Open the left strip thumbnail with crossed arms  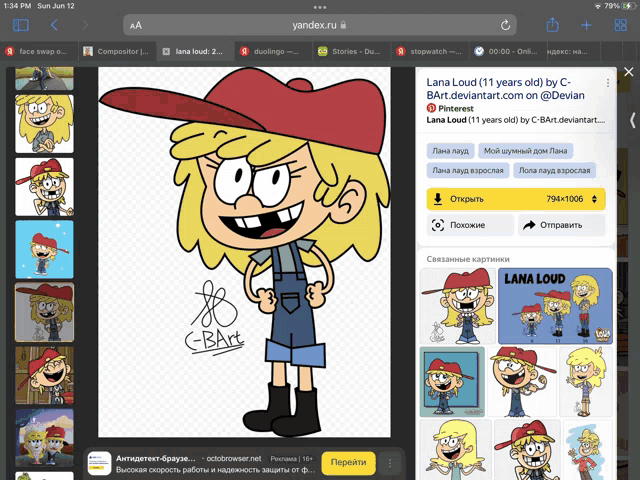(44, 124)
